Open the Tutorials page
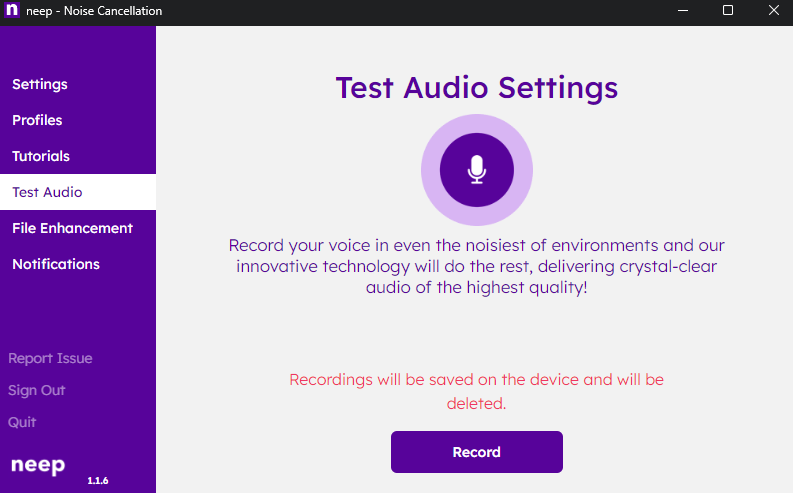The height and width of the screenshot is (493, 793). (41, 156)
